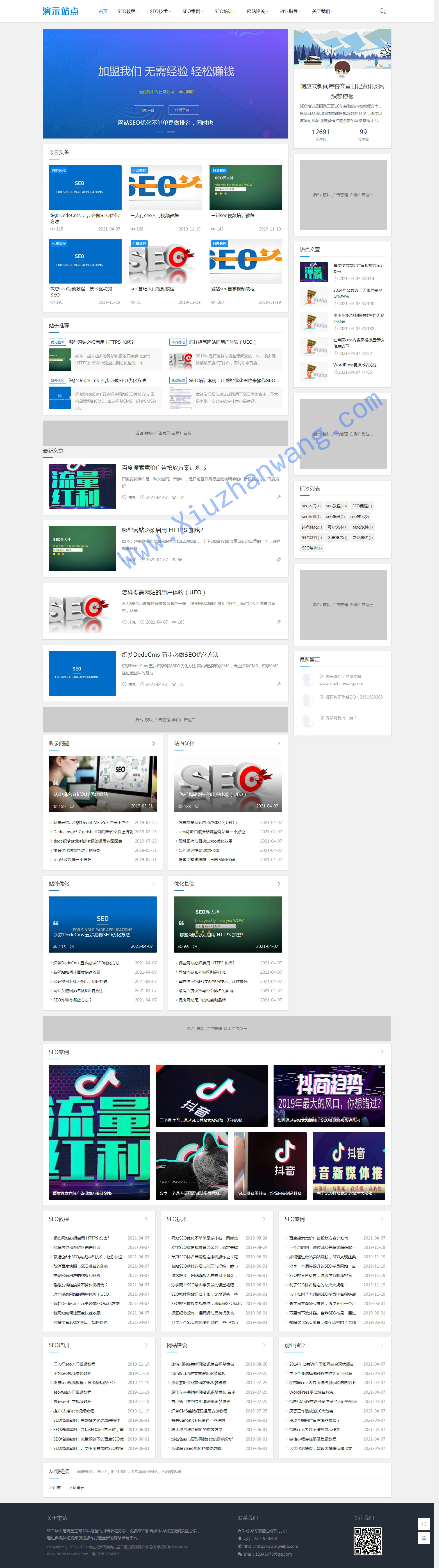The height and width of the screenshot is (1568, 439).
Task: Click the tag icon on 百度搜索竞价广告投放方案计划书 article
Action: (279, 497)
